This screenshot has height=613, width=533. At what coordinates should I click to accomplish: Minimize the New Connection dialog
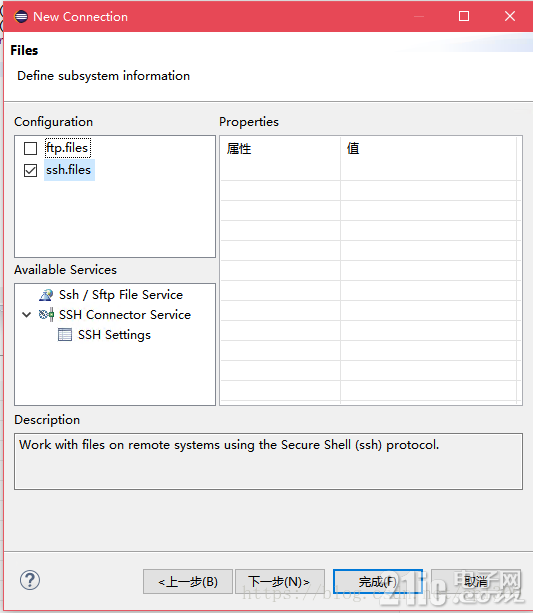click(419, 16)
